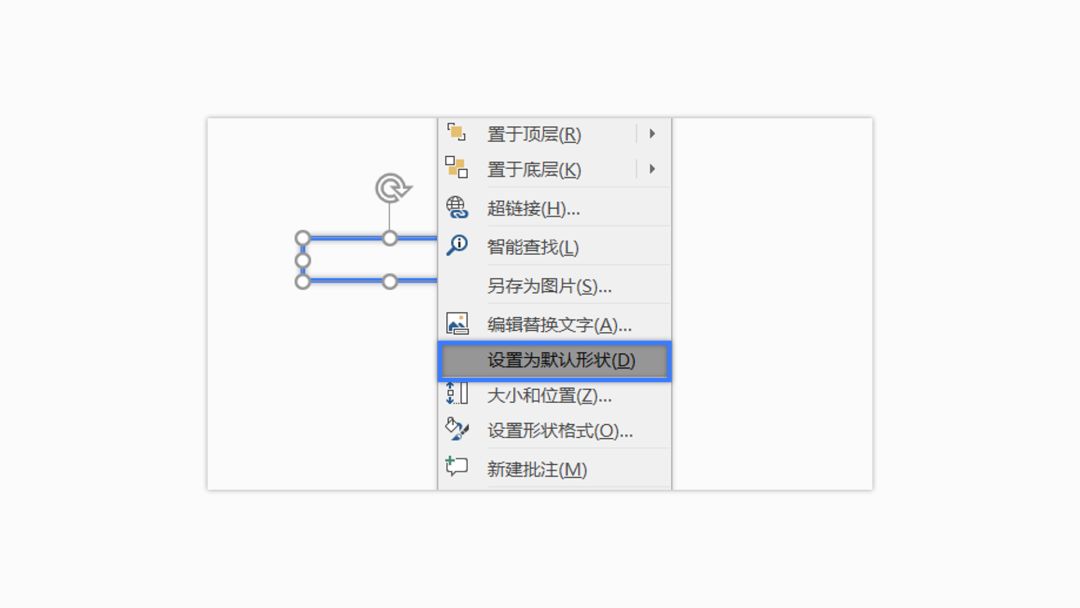
Task: Click the size and position icon
Action: click(457, 394)
